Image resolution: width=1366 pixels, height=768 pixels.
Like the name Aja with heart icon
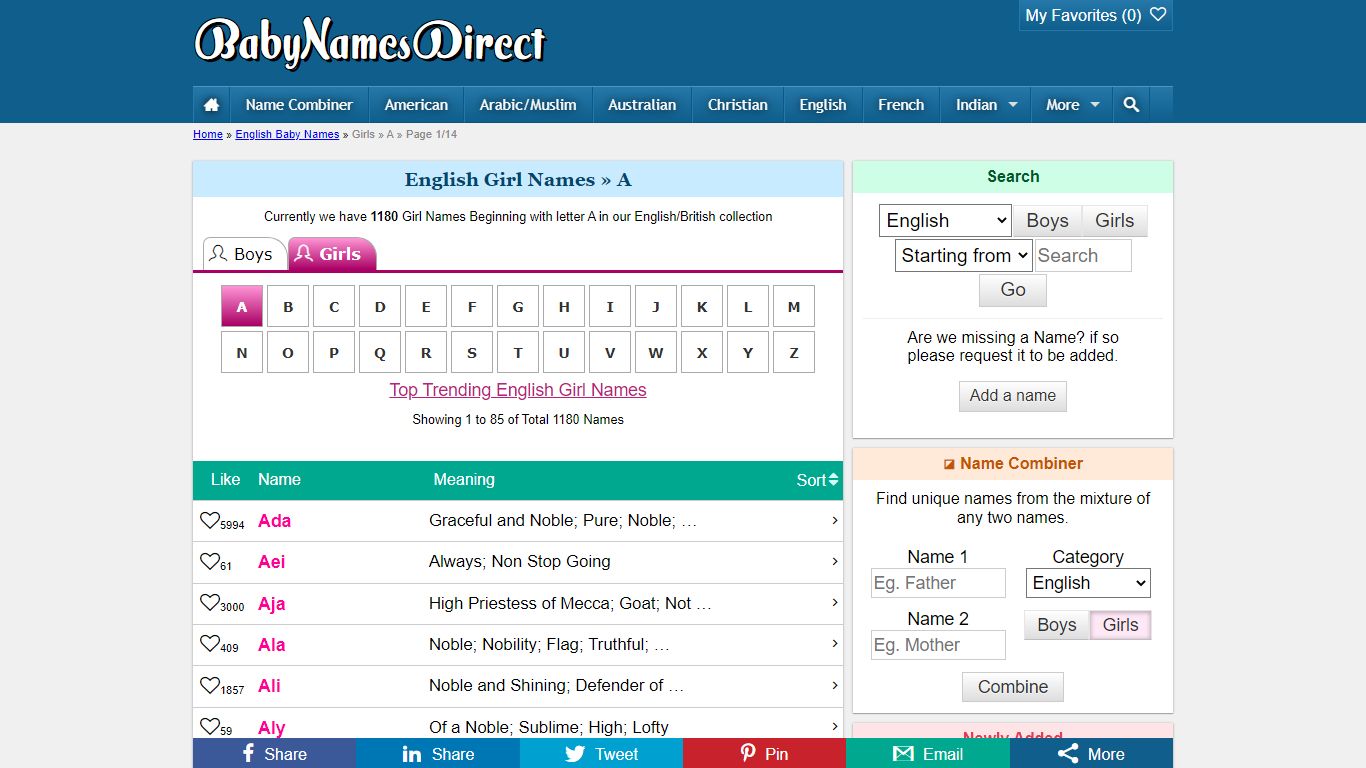(x=210, y=602)
